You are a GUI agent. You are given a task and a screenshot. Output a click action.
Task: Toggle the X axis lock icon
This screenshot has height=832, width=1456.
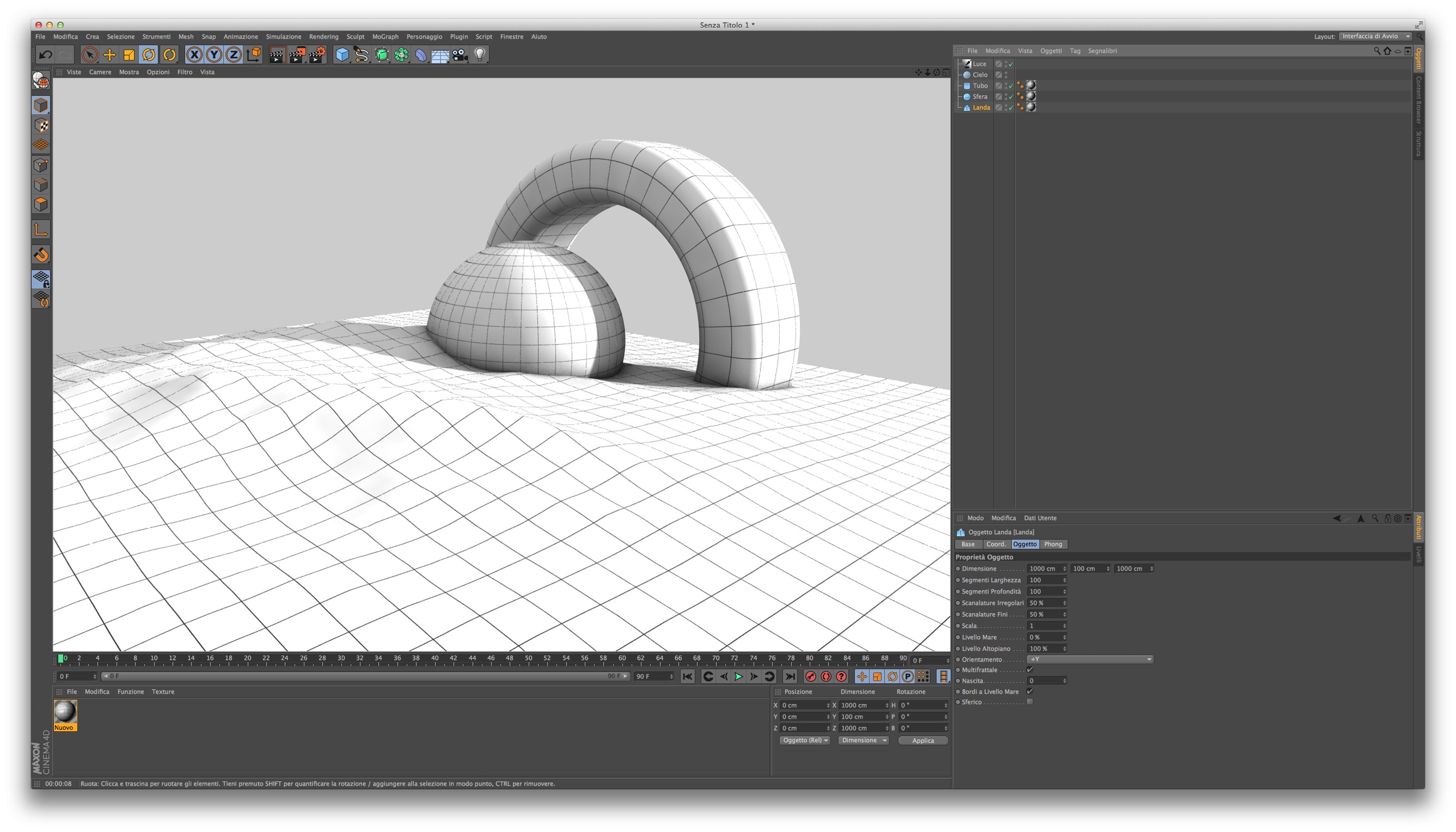point(194,55)
